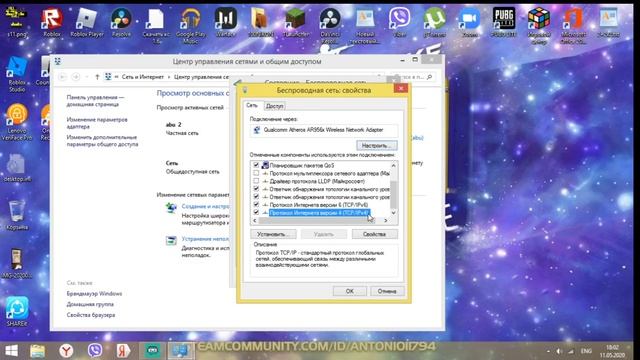Open the desktop.ini file icon
The image size is (640, 360).
tap(17, 168)
